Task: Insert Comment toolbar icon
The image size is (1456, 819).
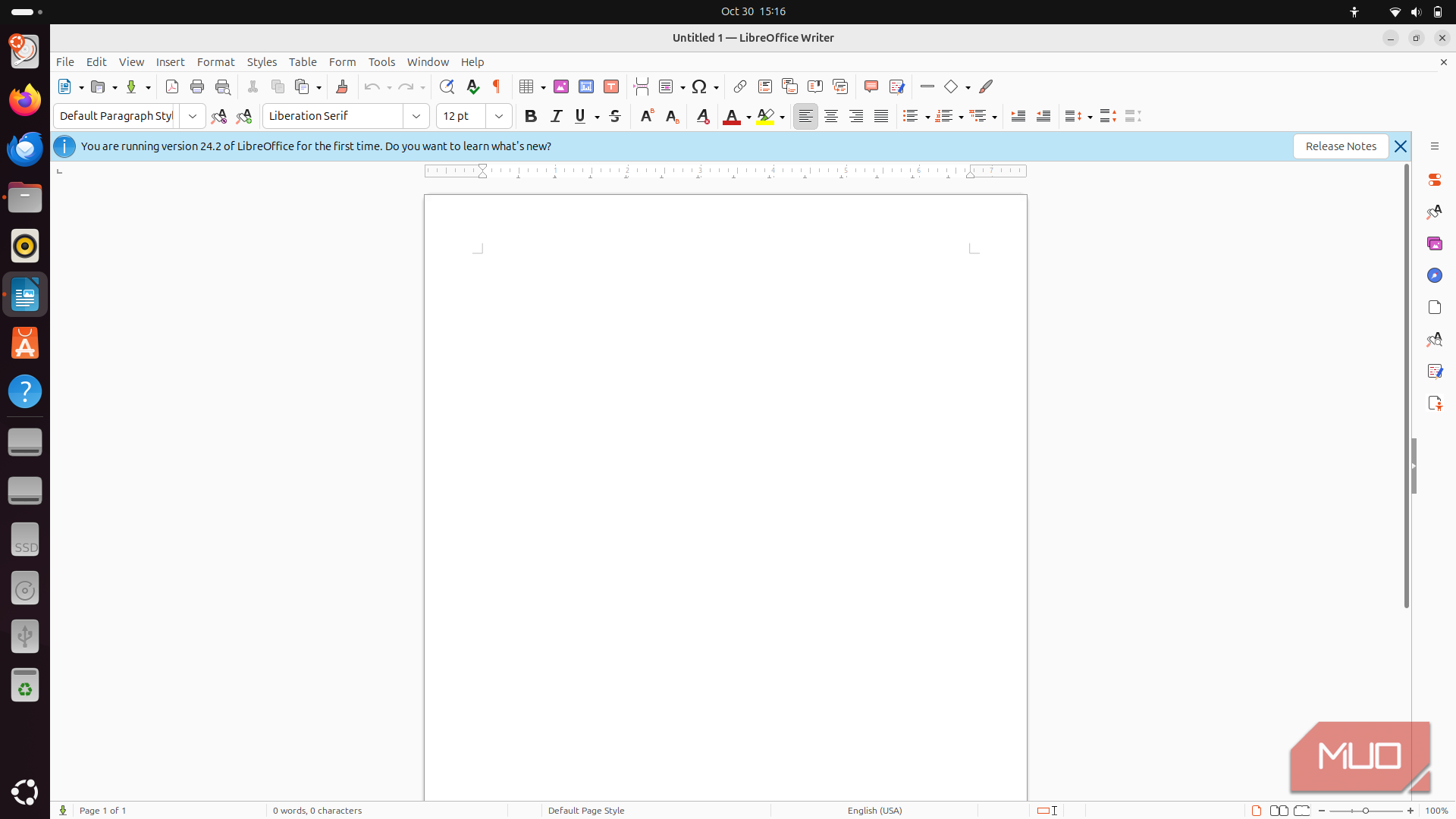Action: [x=871, y=86]
